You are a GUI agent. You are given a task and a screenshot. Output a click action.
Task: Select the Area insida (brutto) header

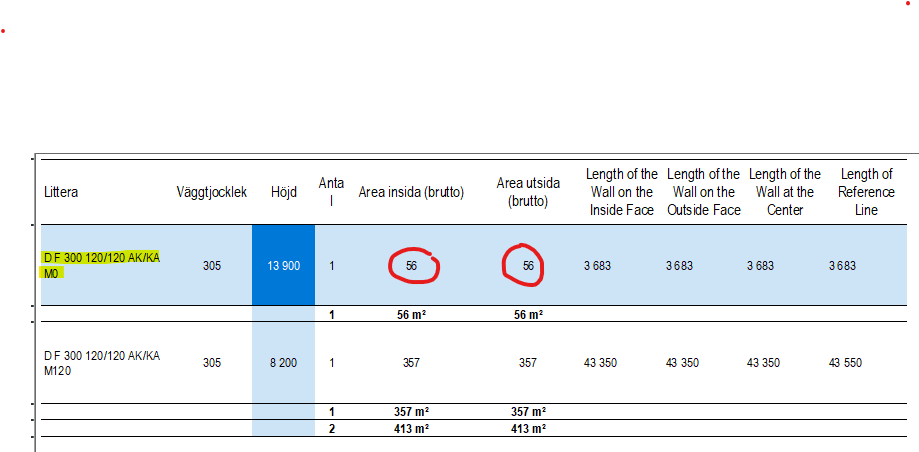(x=411, y=192)
